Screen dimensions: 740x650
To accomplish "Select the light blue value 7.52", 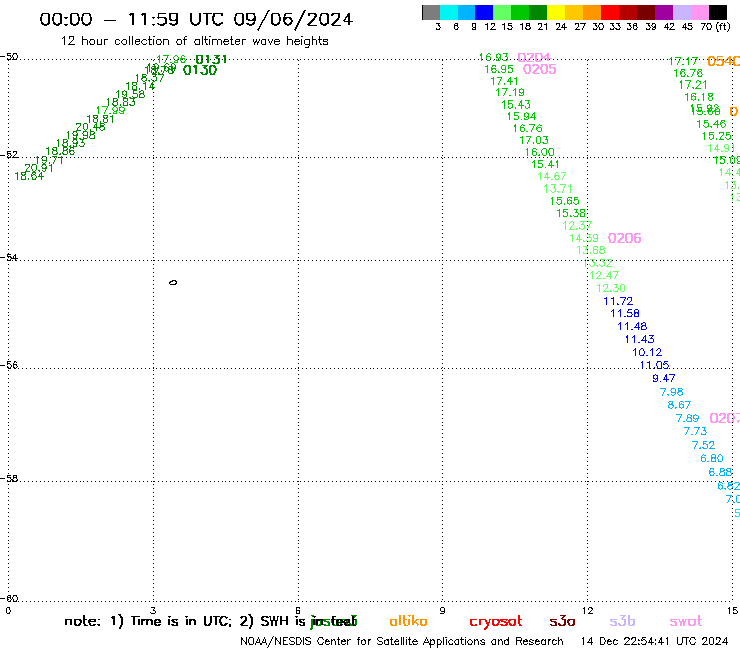I will 703,445.
